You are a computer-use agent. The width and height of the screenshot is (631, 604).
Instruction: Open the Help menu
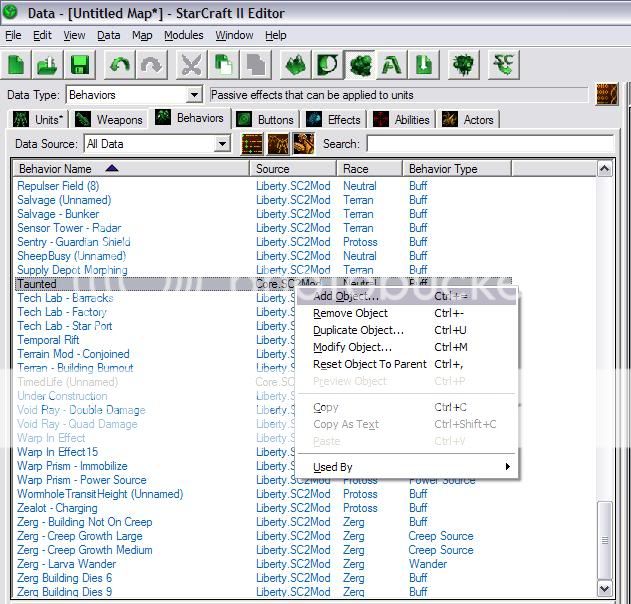pyautogui.click(x=276, y=35)
